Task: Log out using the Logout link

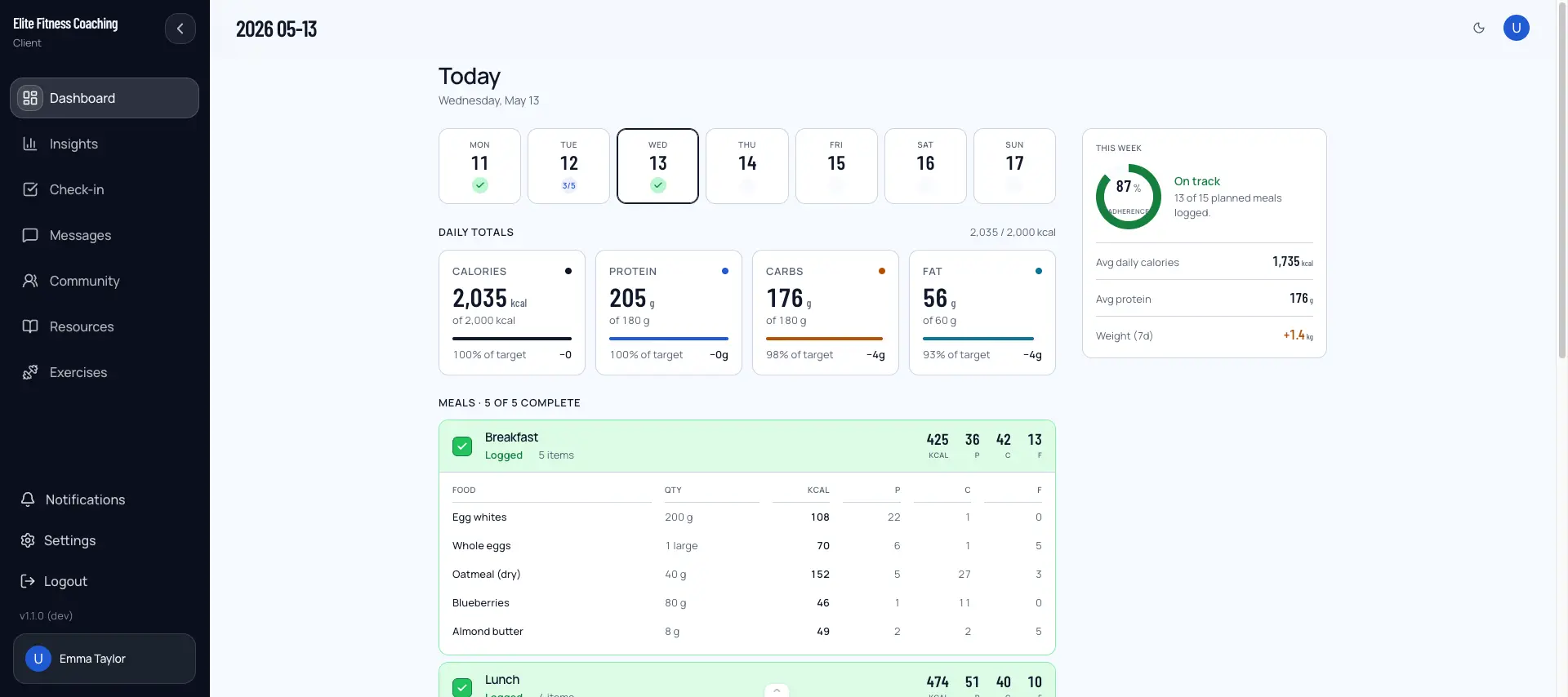Action: point(105,581)
